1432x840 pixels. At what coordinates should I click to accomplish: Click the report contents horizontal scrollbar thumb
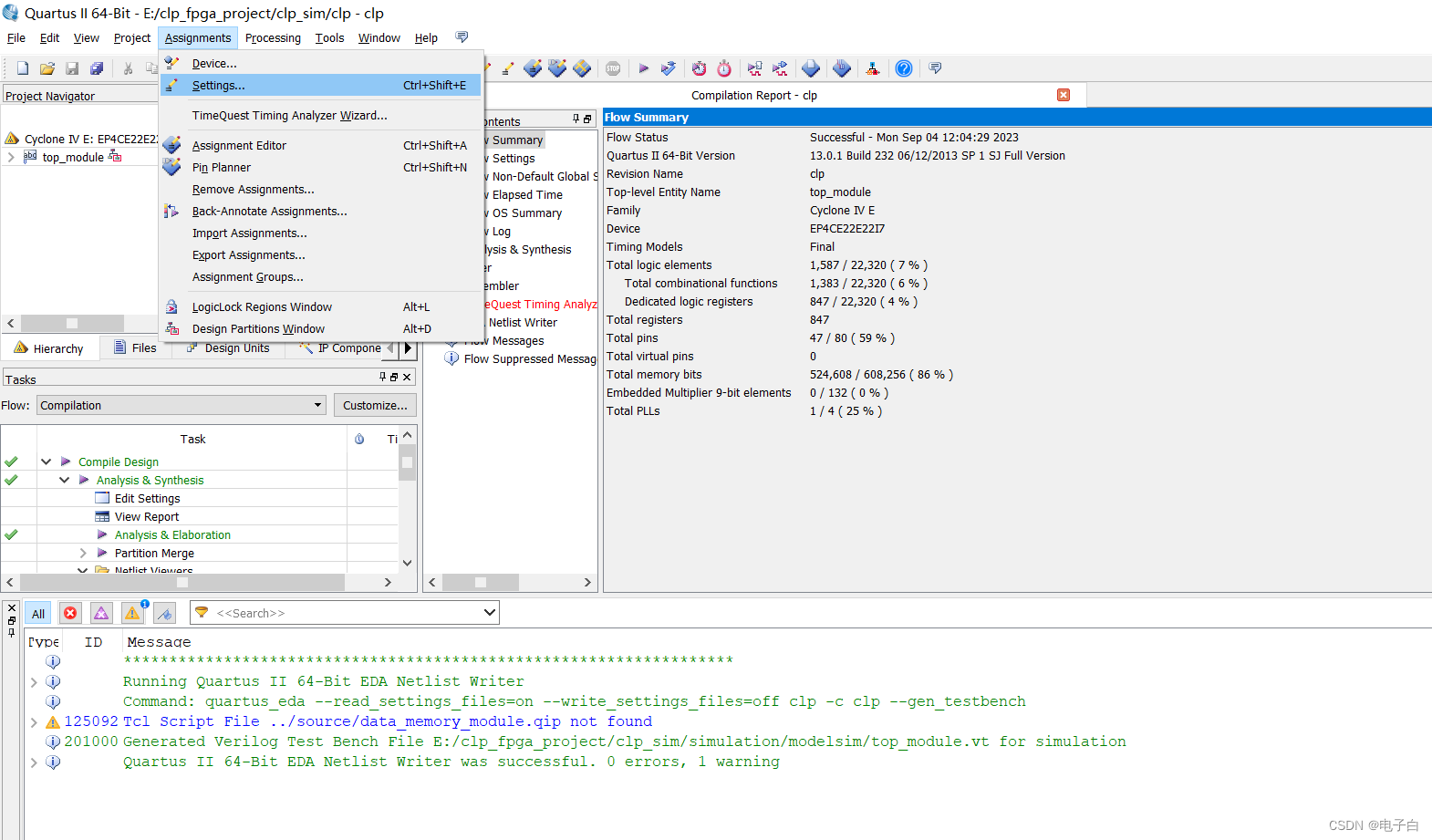point(481,582)
